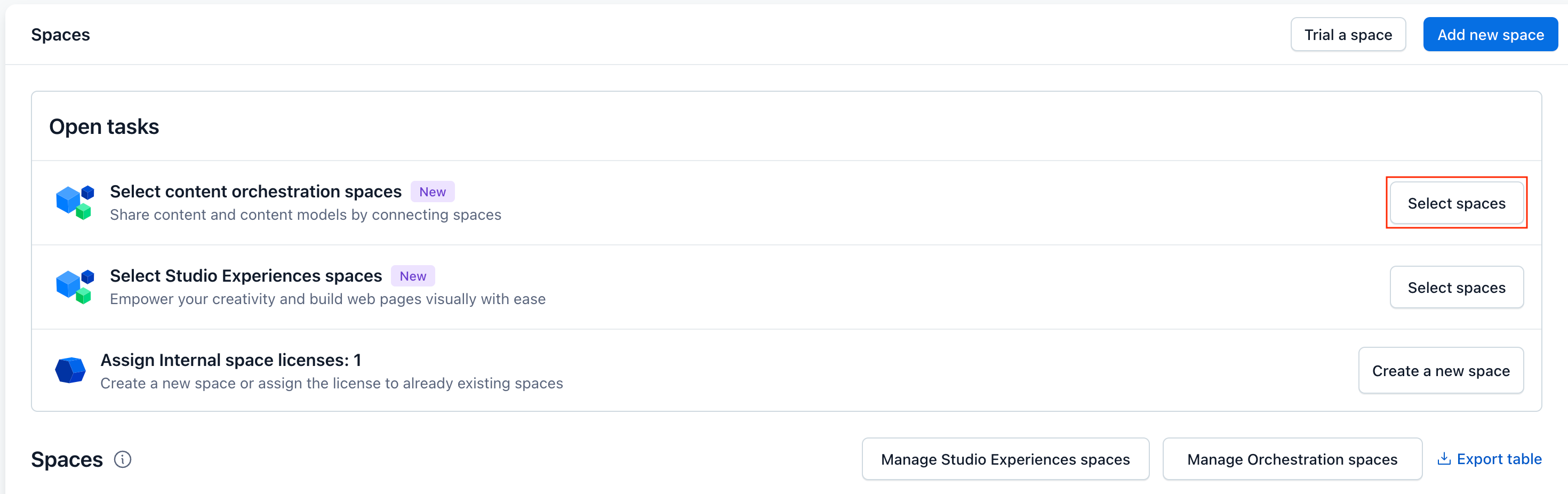Click the info icon beside the lower Spaces heading

[x=122, y=459]
